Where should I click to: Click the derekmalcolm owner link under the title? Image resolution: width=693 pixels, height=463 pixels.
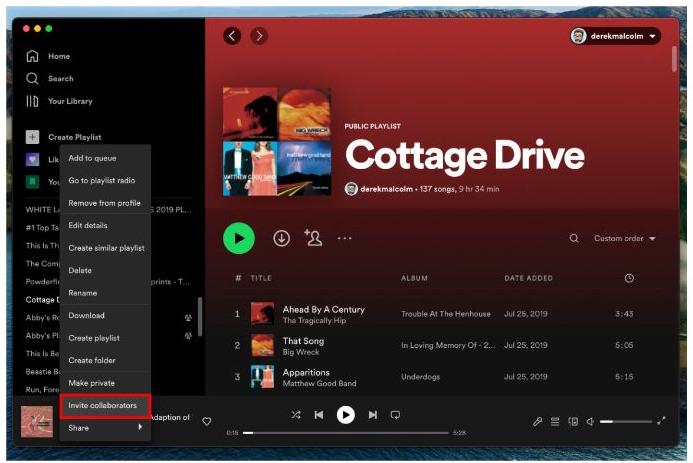pos(386,189)
